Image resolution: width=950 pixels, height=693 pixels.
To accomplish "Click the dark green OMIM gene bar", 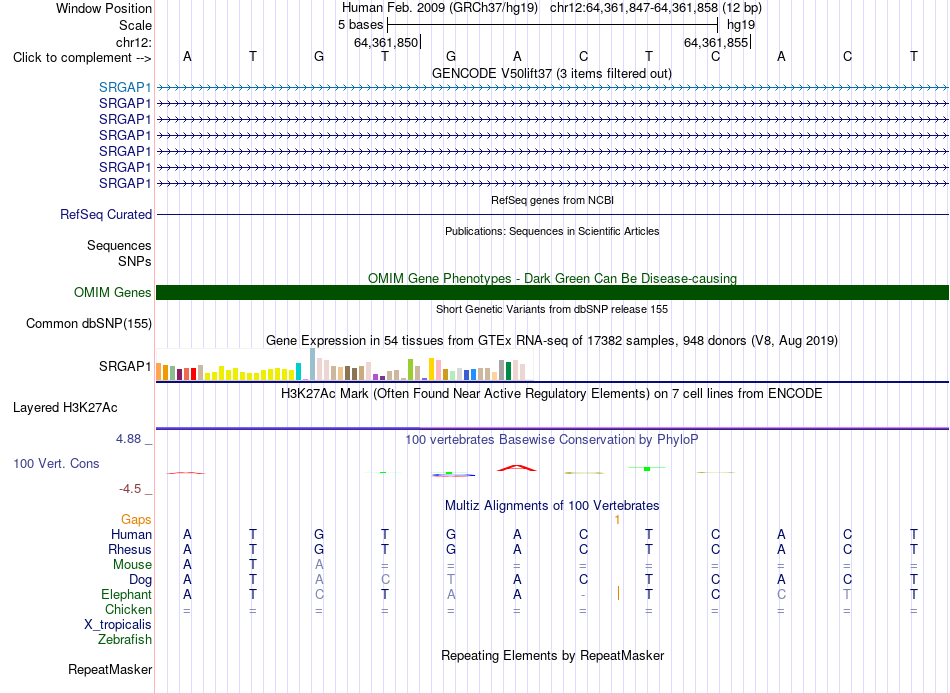I will [x=552, y=293].
